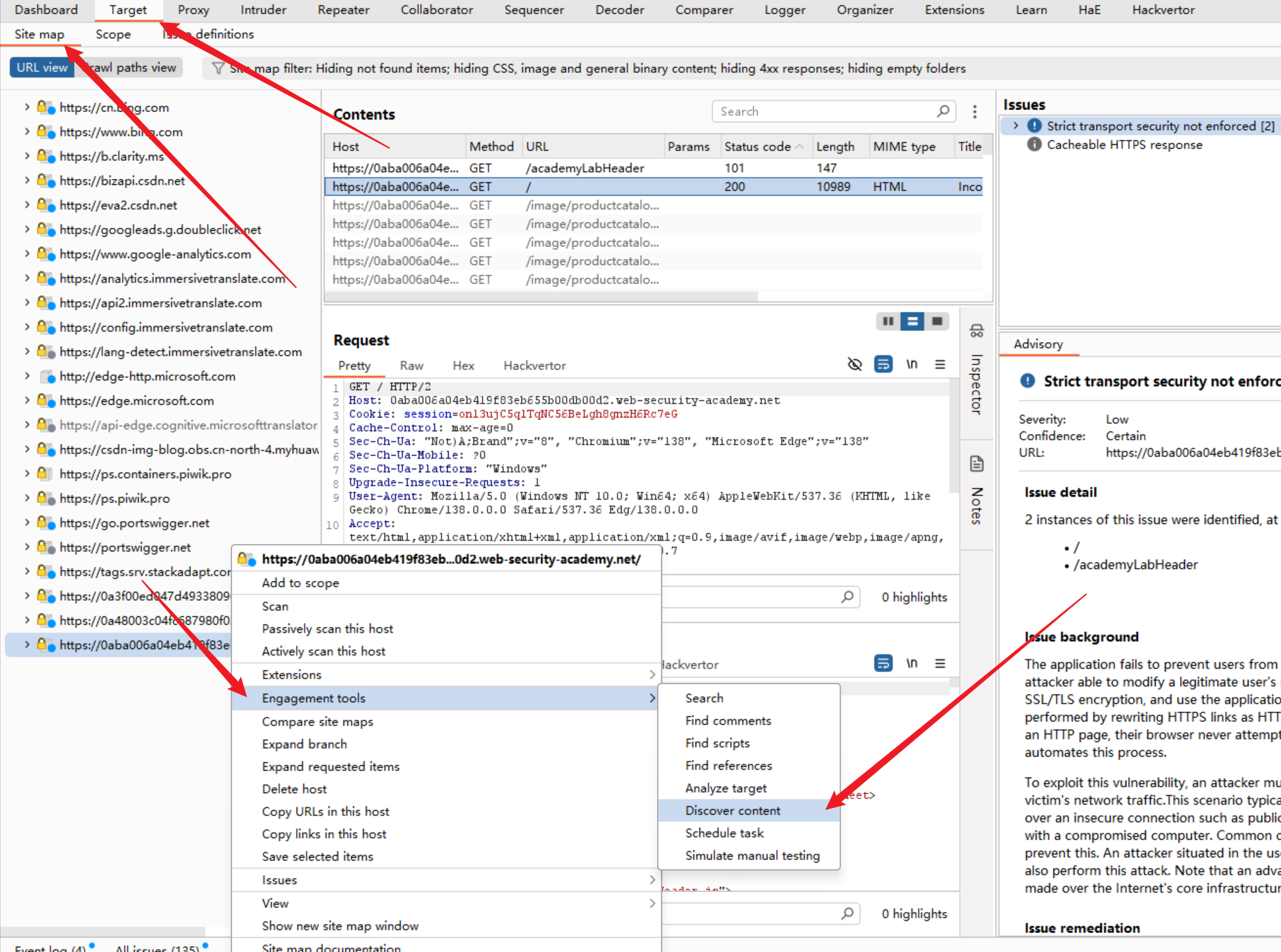Screen dimensions: 1281x952
Task: Click the site map filter funnel icon
Action: 218,68
